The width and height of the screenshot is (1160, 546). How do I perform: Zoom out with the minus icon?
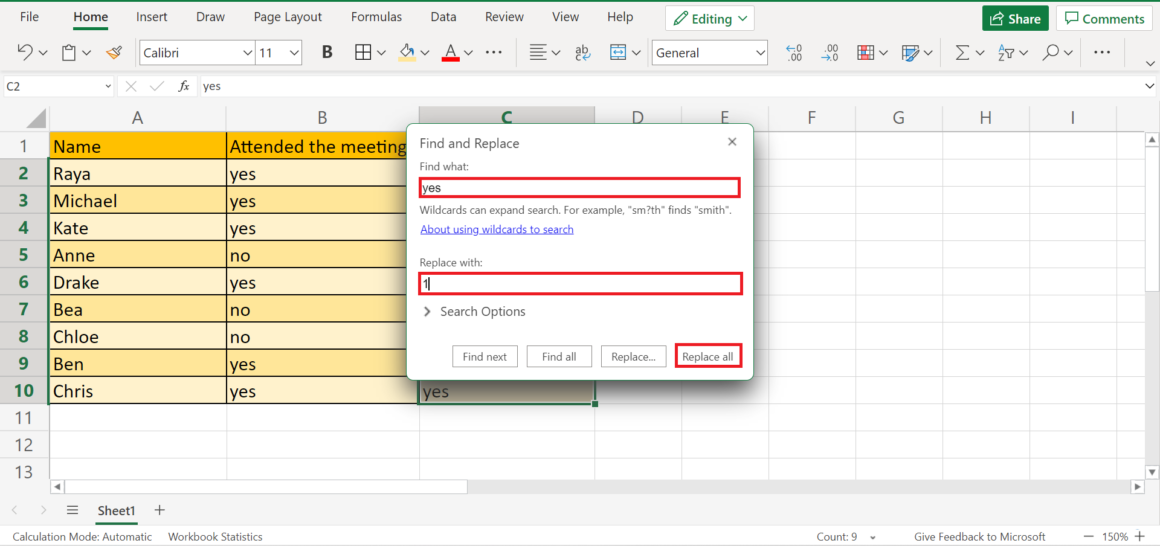pyautogui.click(x=1088, y=537)
